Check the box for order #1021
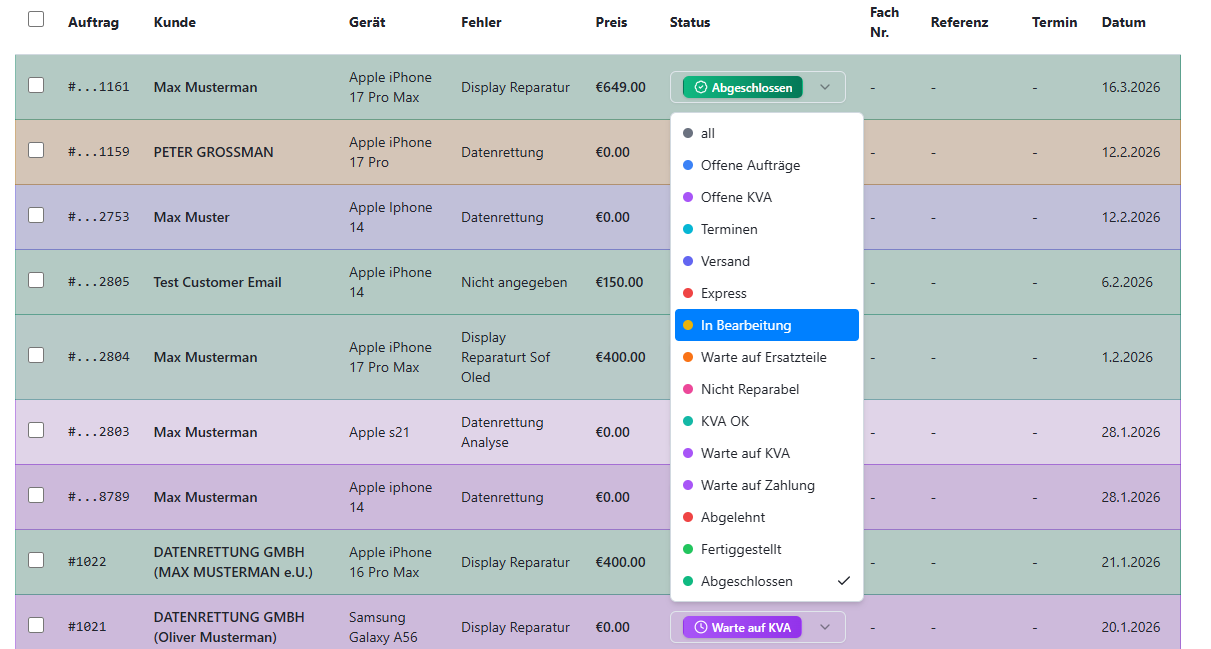Image resolution: width=1211 pixels, height=649 pixels. pos(36,625)
